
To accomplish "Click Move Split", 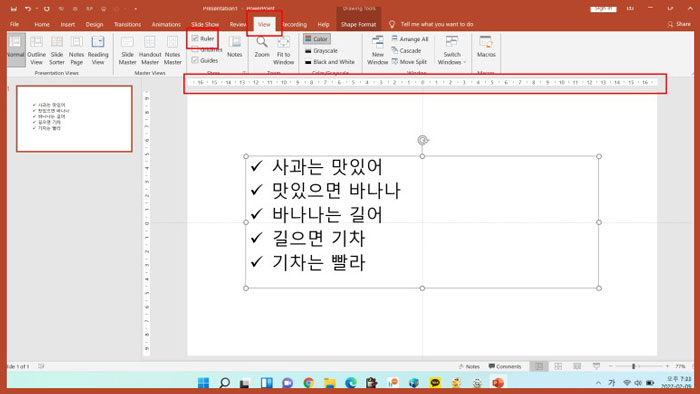I will 409,62.
